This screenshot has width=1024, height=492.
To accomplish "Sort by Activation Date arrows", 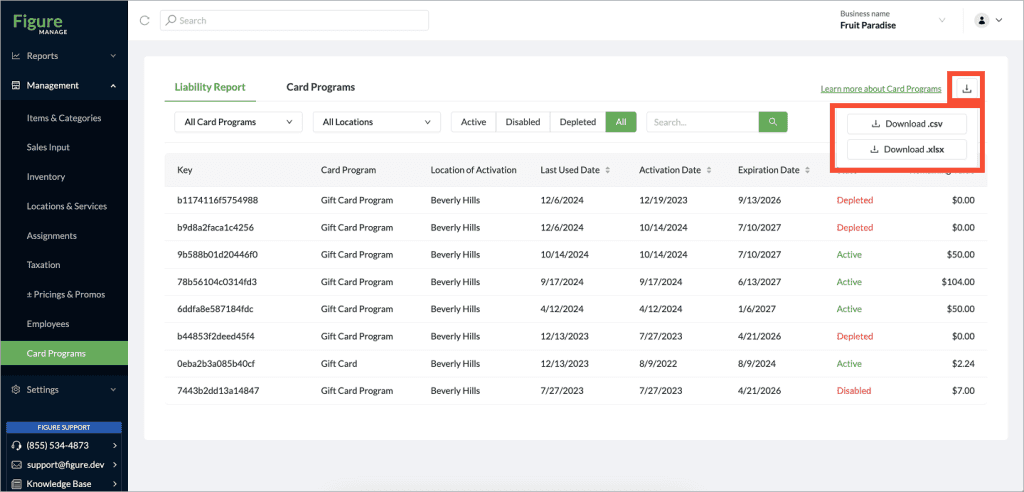I will pos(709,170).
